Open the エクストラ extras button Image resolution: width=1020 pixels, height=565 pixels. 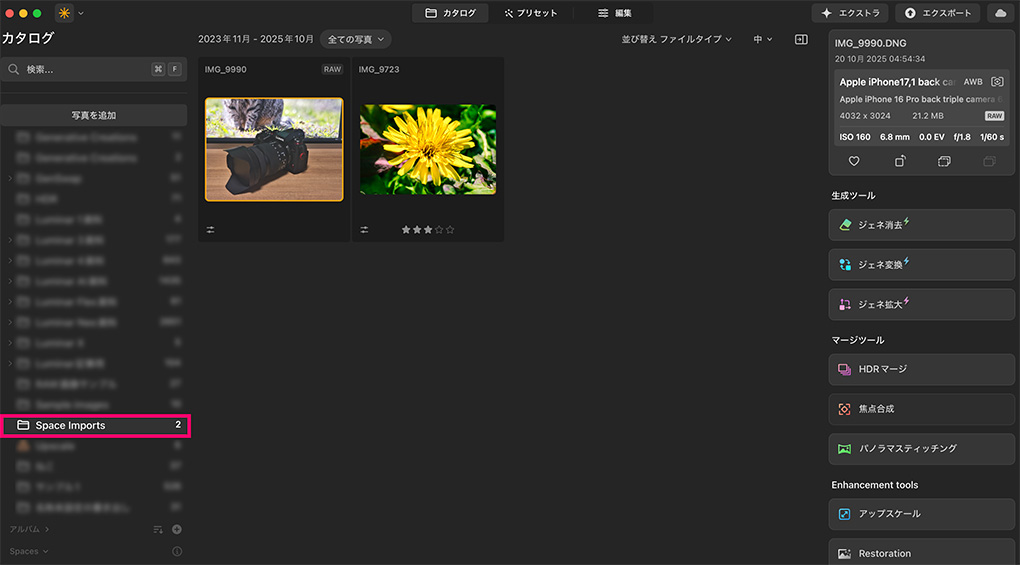(850, 13)
